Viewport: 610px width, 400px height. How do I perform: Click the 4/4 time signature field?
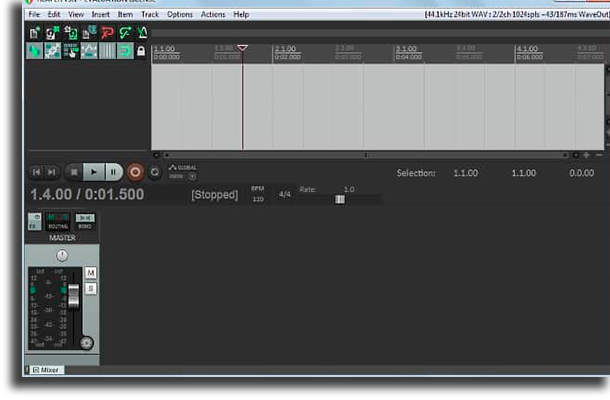[x=284, y=194]
